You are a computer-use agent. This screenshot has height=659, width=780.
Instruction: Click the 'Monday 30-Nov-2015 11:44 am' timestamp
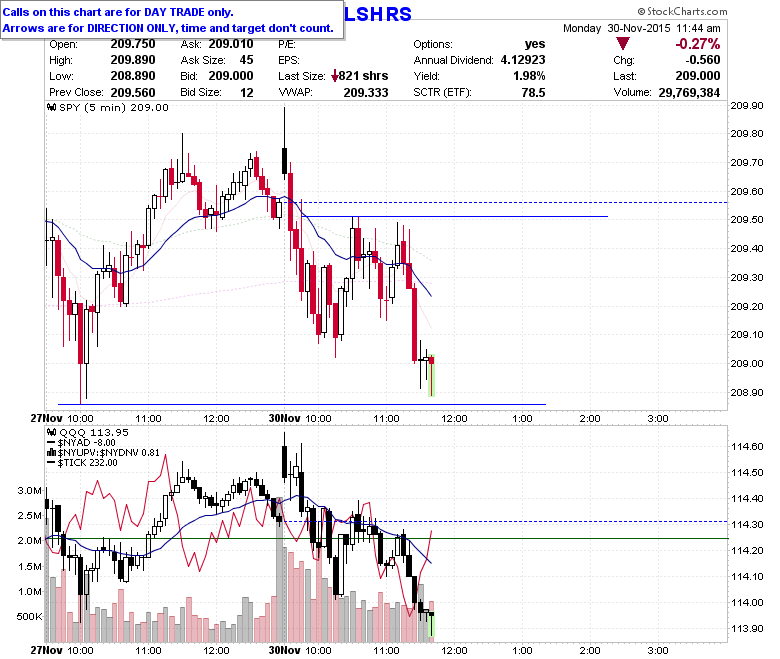642,28
